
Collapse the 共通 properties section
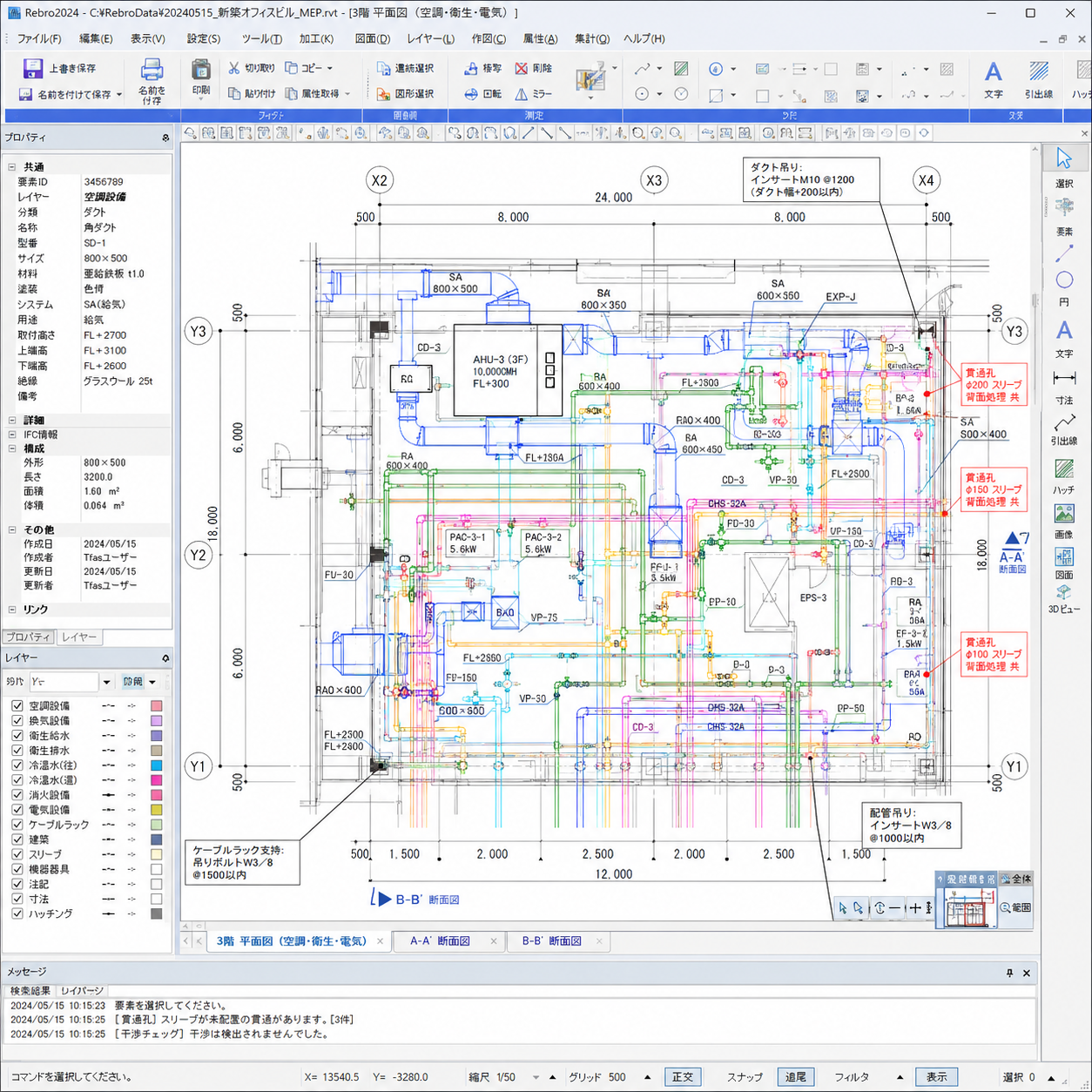(x=12, y=166)
